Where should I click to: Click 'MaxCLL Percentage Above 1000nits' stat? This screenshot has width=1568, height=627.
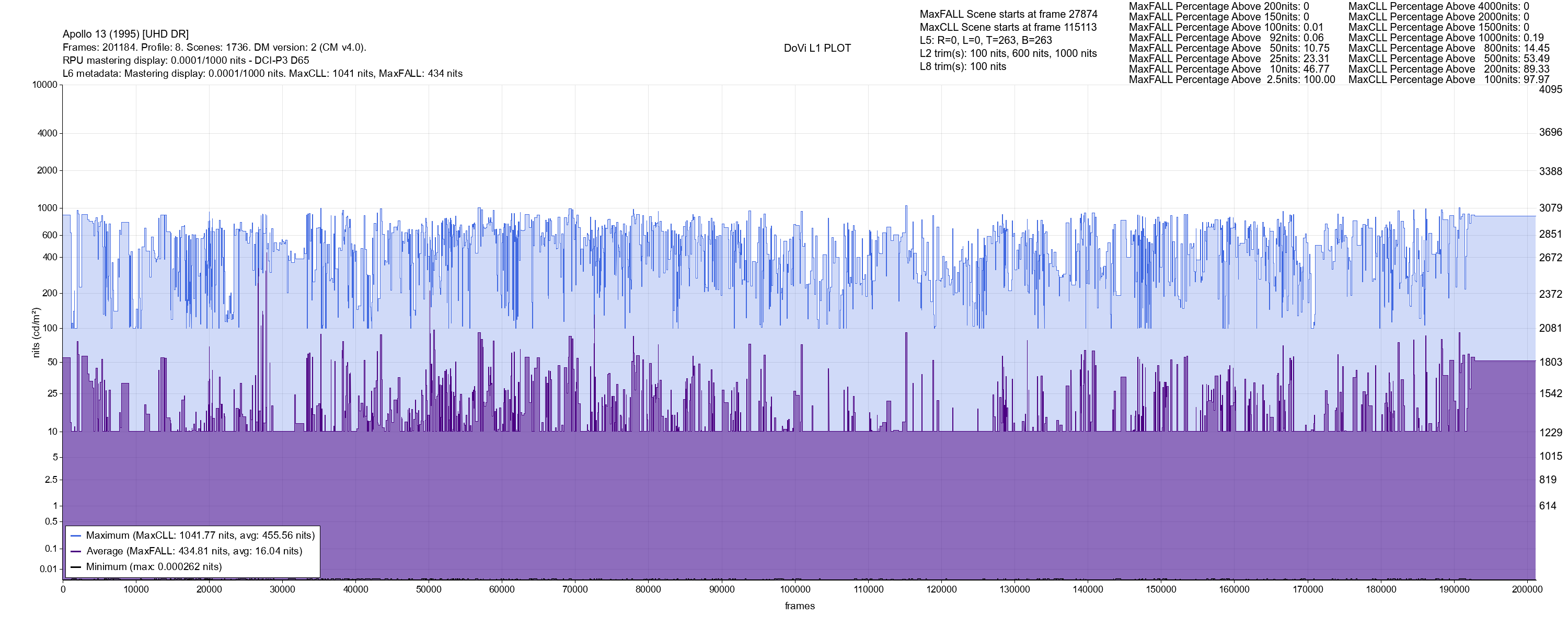1446,38
